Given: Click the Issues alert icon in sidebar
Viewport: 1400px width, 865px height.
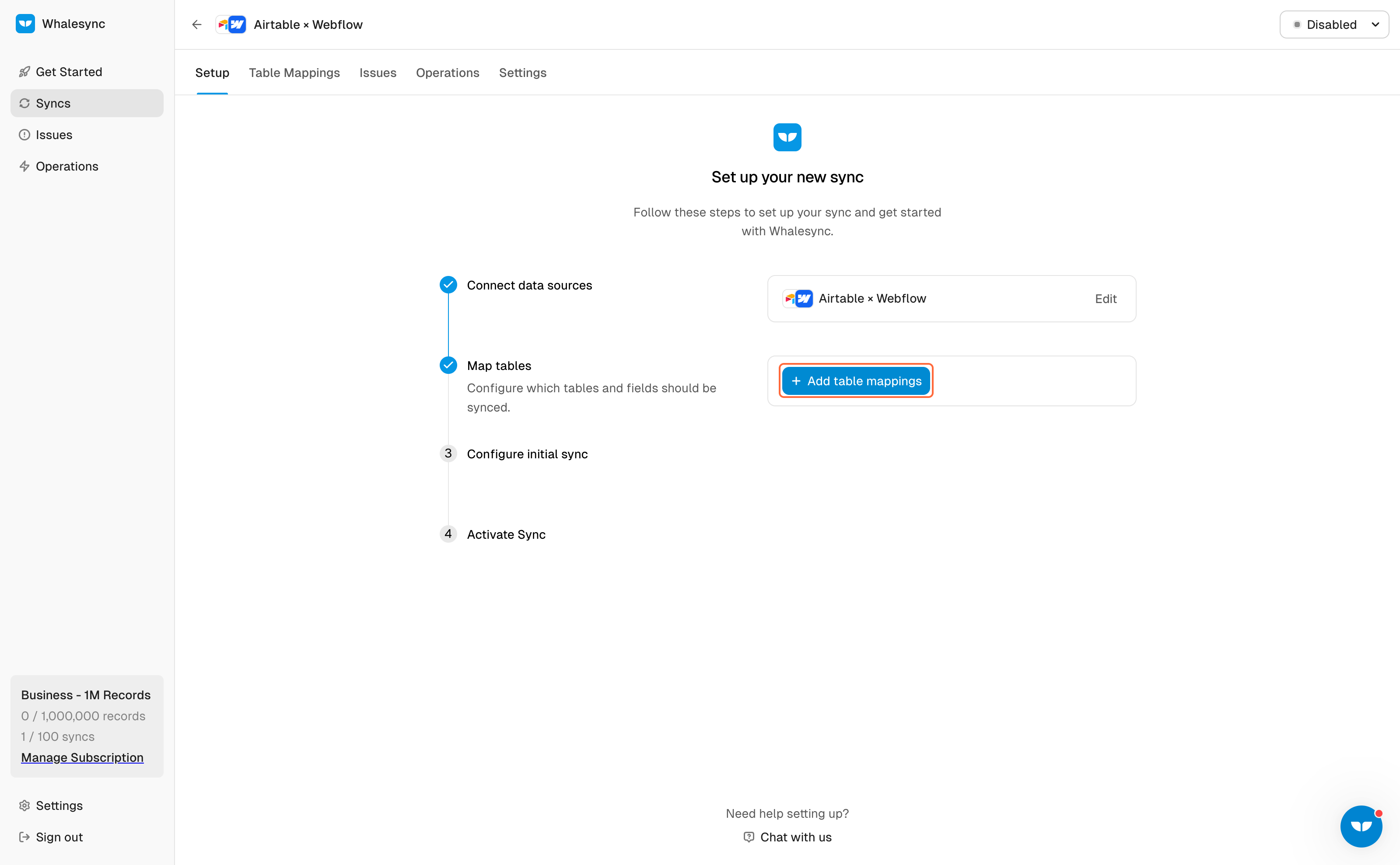Looking at the screenshot, I should [24, 134].
